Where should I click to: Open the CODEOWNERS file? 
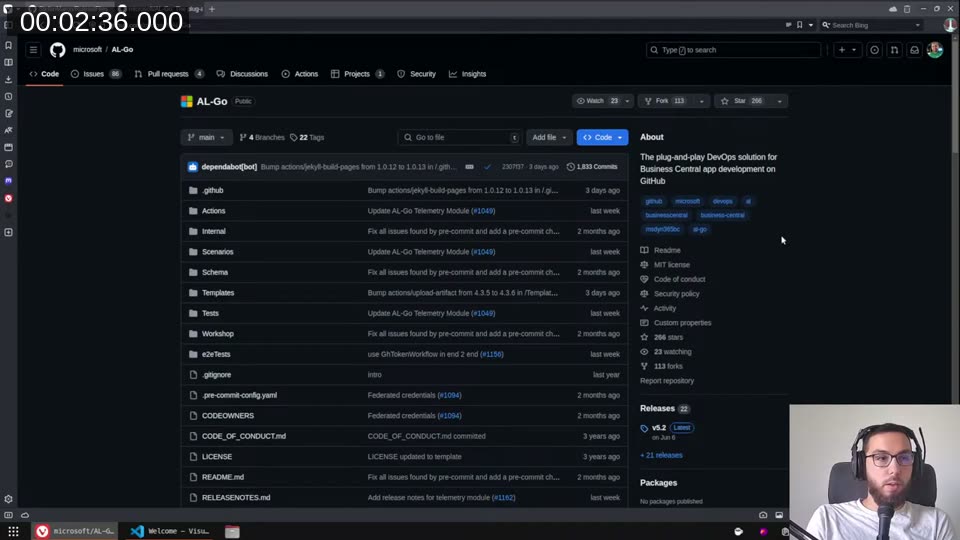point(228,416)
